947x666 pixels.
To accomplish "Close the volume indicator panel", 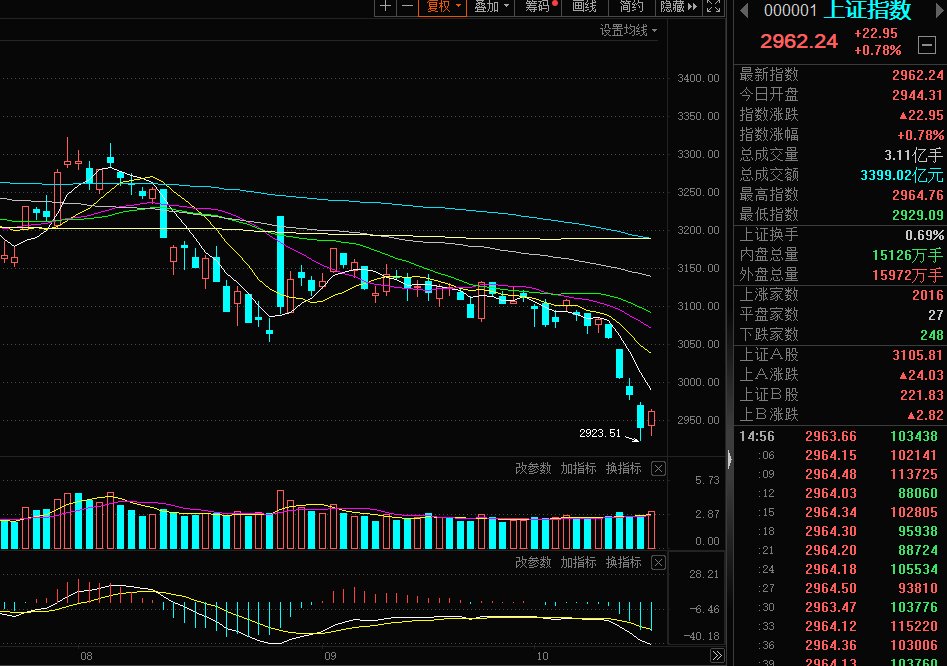I will click(x=658, y=469).
